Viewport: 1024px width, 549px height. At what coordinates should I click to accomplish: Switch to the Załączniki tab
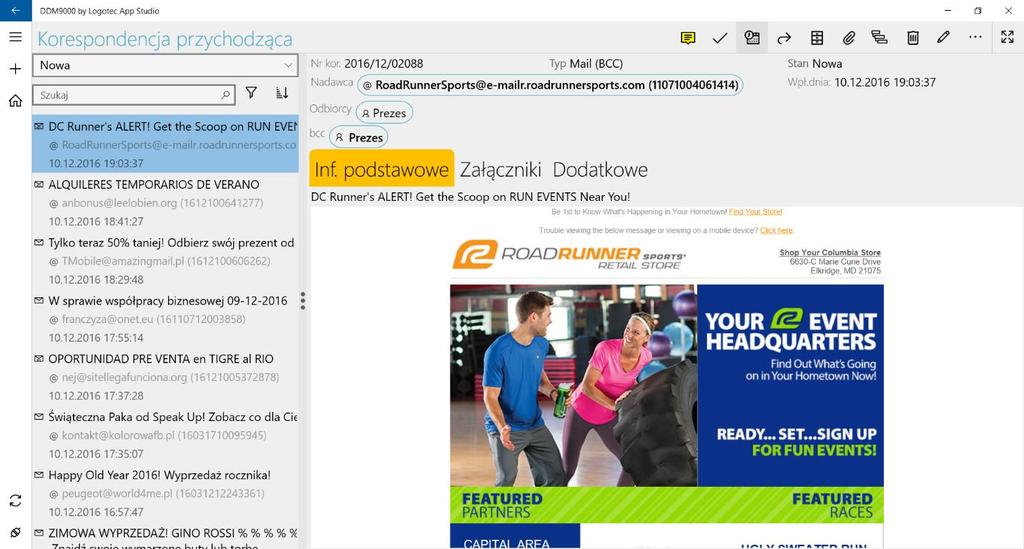tap(500, 169)
